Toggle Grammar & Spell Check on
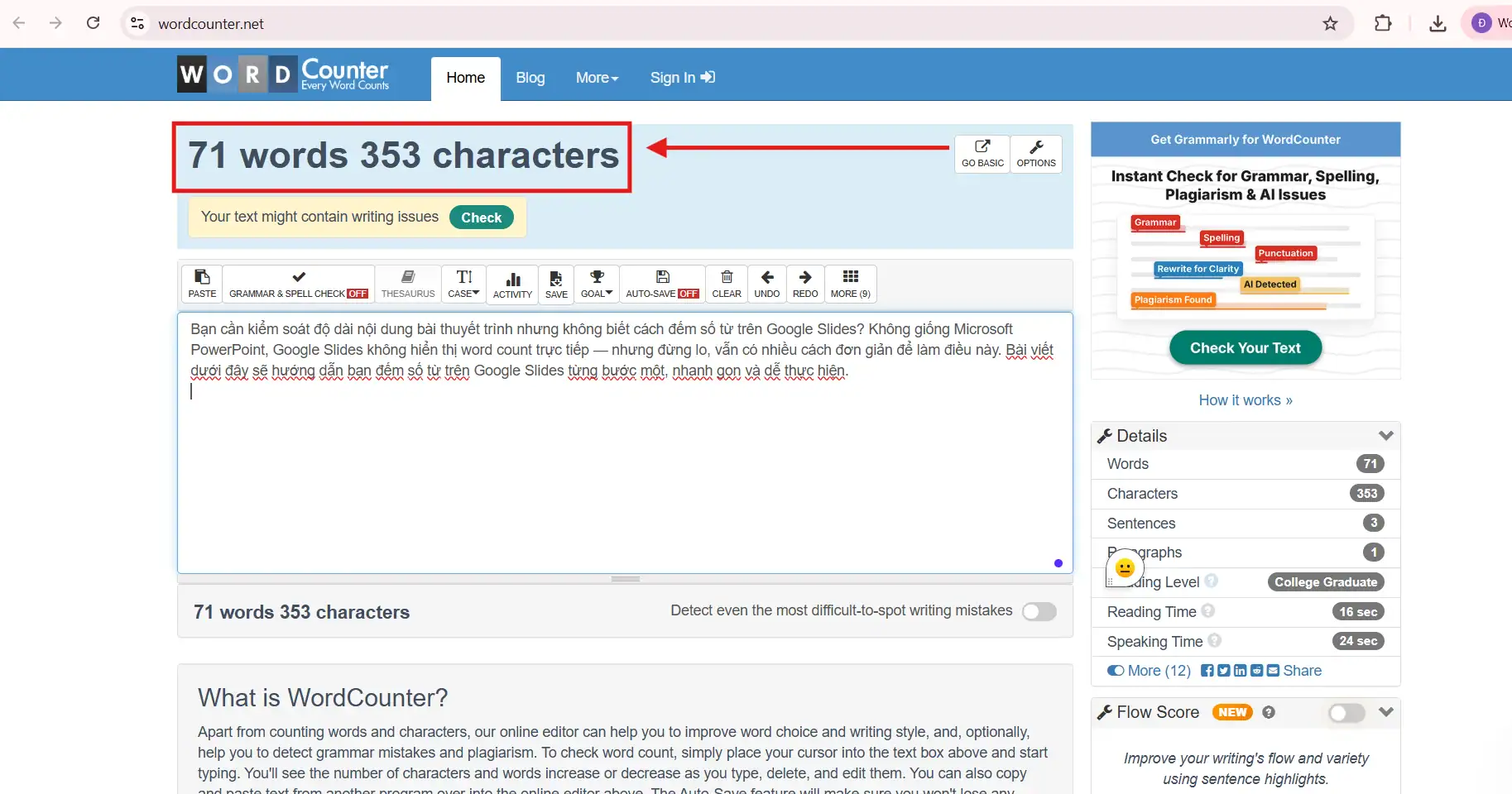The width and height of the screenshot is (1512, 794). [x=298, y=284]
